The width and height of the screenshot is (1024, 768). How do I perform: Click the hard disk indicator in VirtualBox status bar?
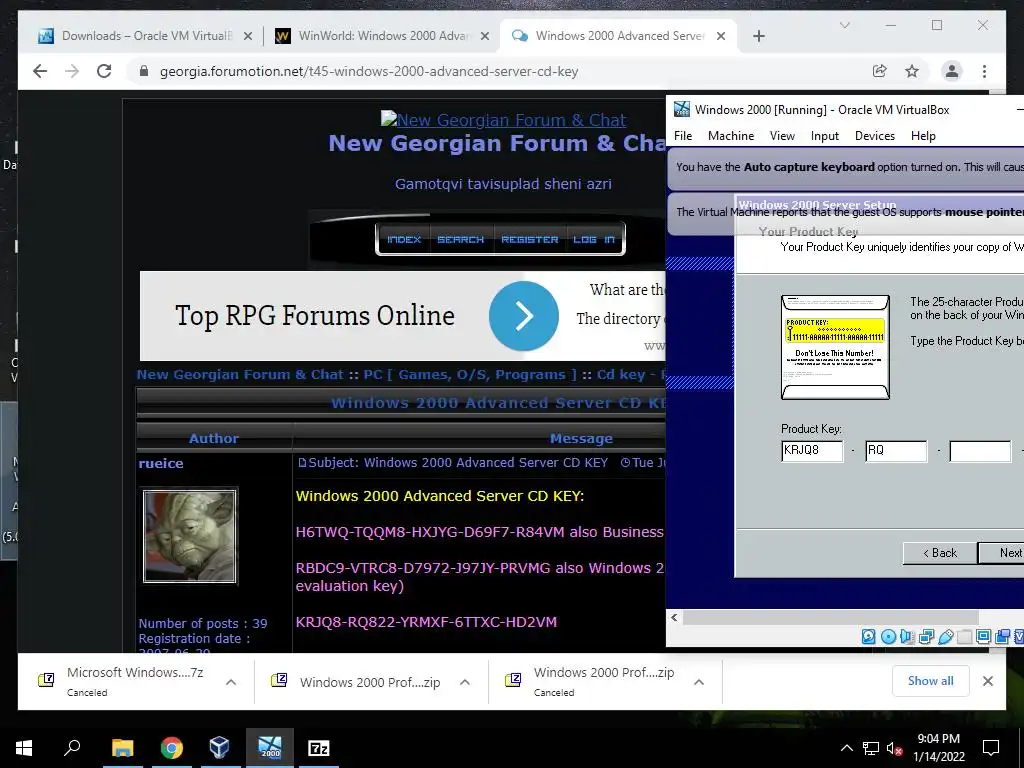click(x=869, y=636)
